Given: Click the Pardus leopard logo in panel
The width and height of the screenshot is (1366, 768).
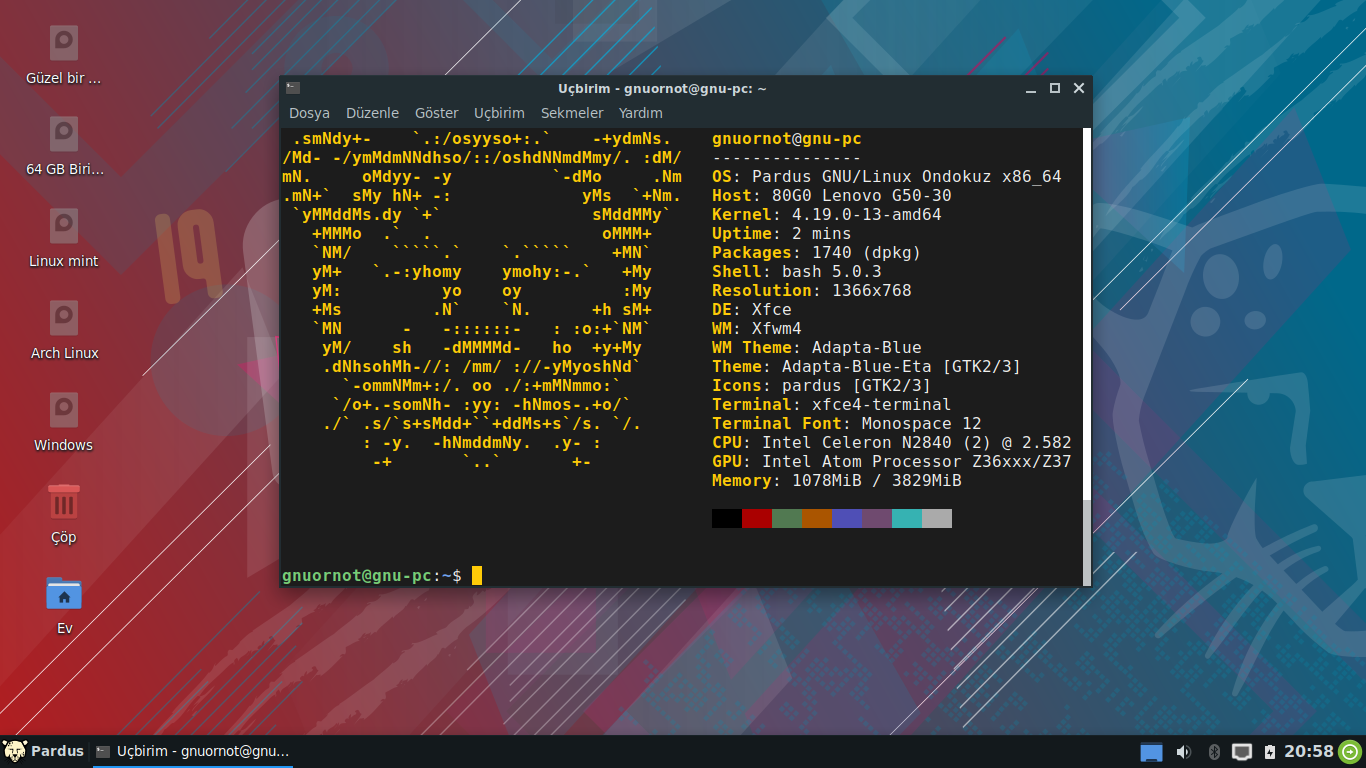Looking at the screenshot, I should 14,751.
